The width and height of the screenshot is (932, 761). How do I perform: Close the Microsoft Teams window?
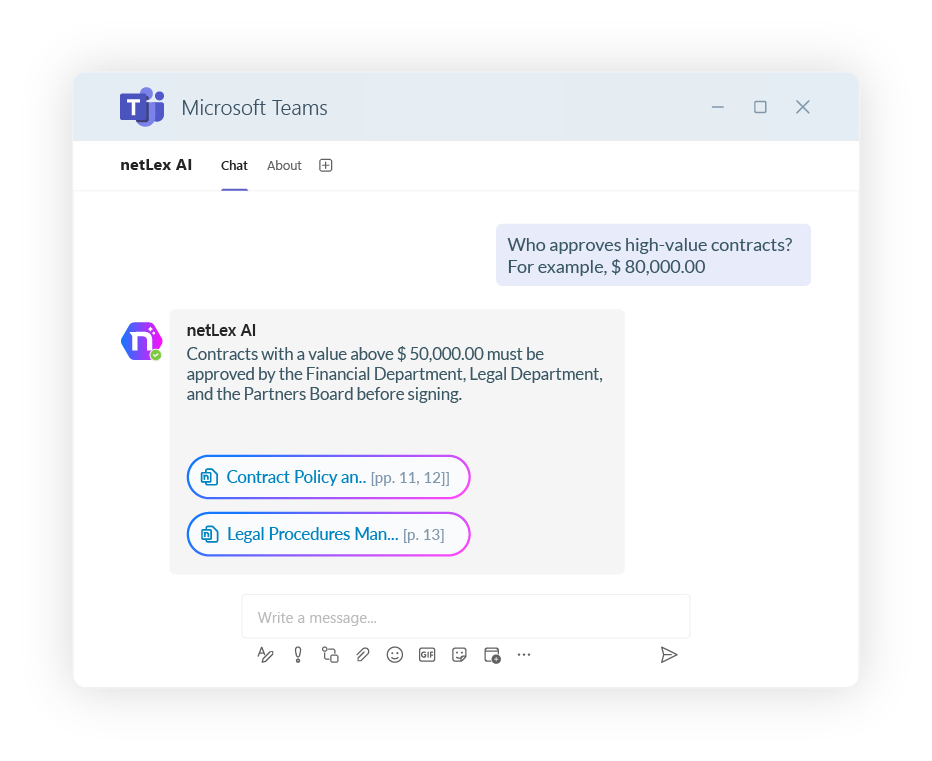coord(802,107)
